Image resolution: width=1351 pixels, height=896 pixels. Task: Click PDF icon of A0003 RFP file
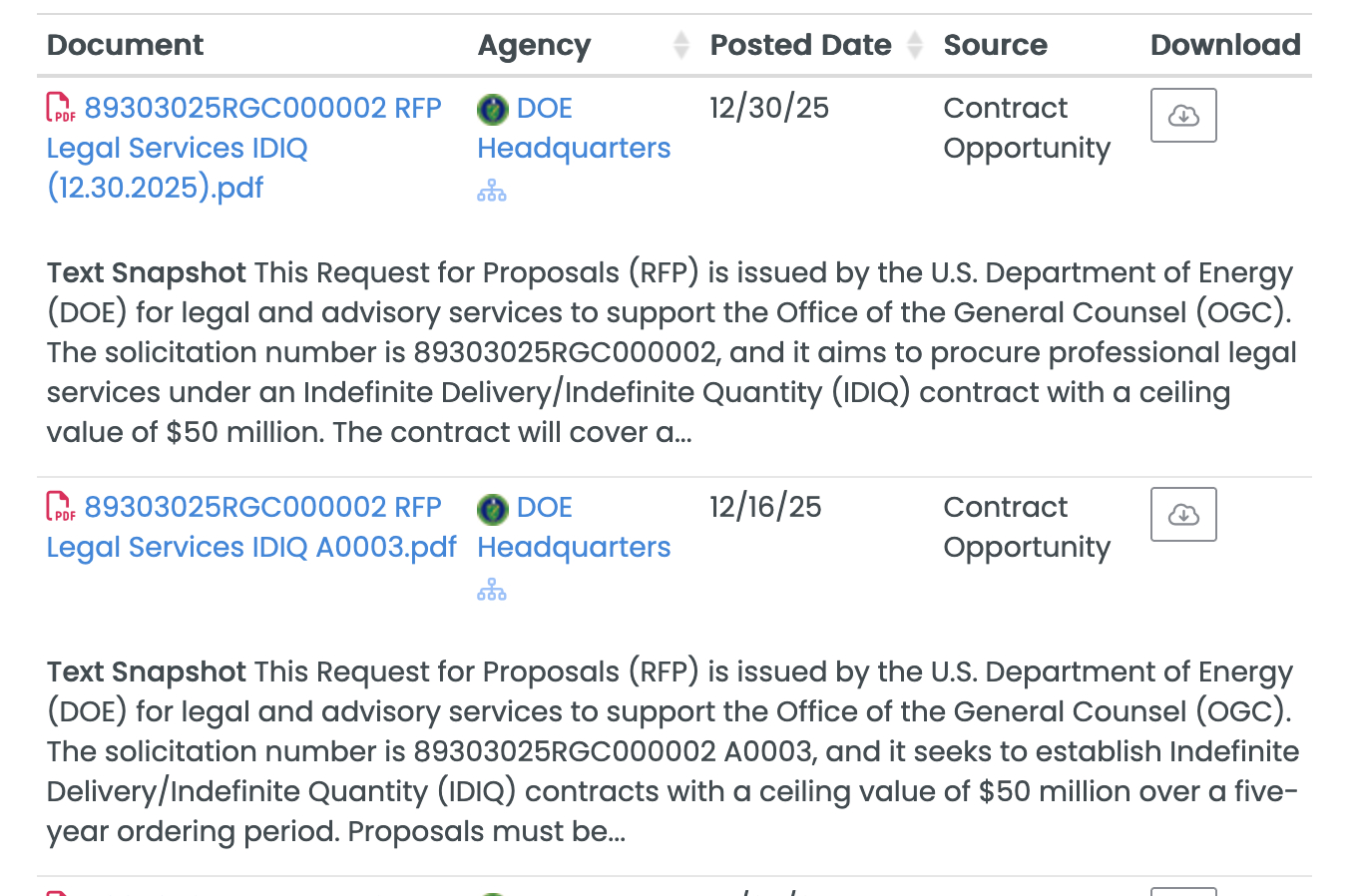[x=61, y=507]
